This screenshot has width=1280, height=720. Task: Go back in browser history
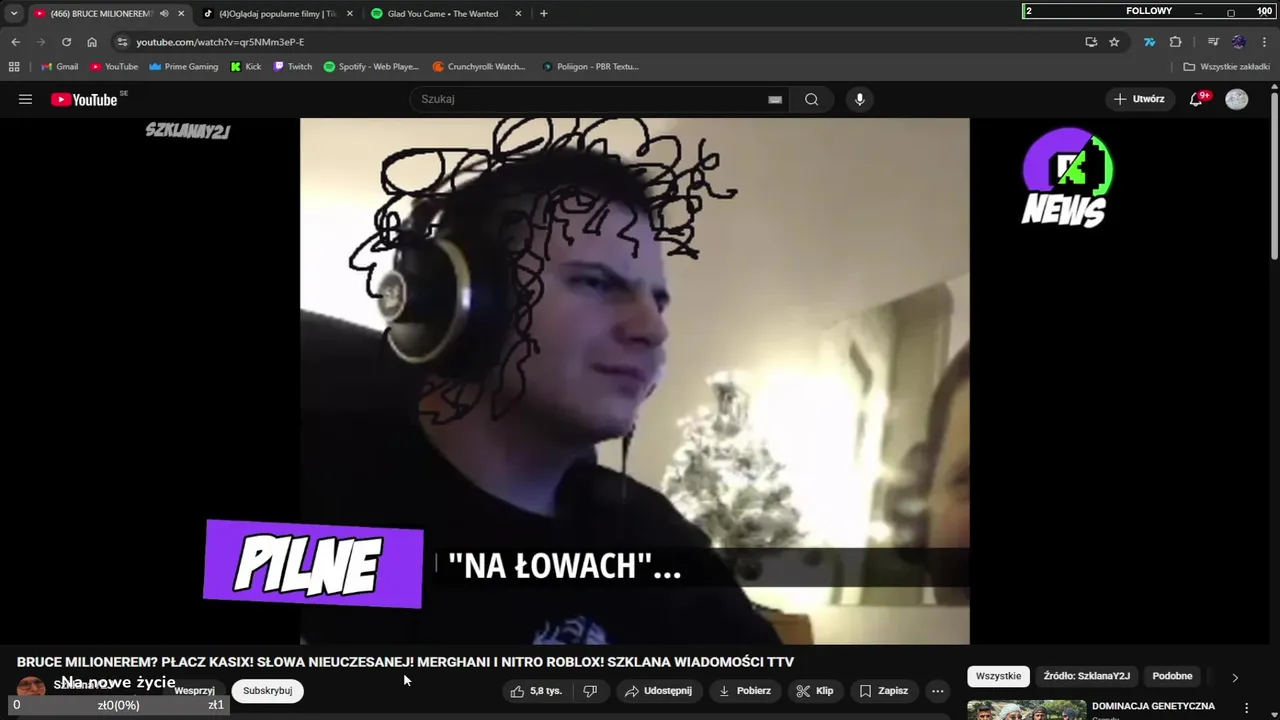15,42
